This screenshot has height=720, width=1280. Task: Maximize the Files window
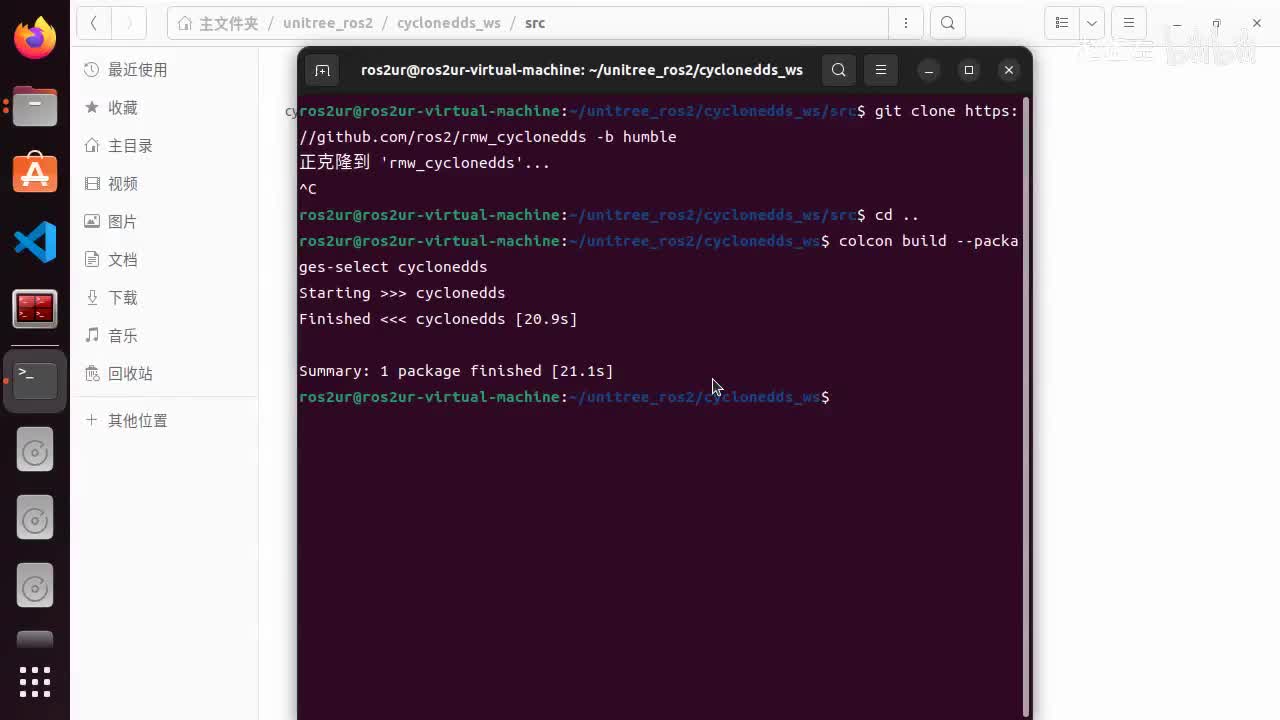pyautogui.click(x=1216, y=23)
